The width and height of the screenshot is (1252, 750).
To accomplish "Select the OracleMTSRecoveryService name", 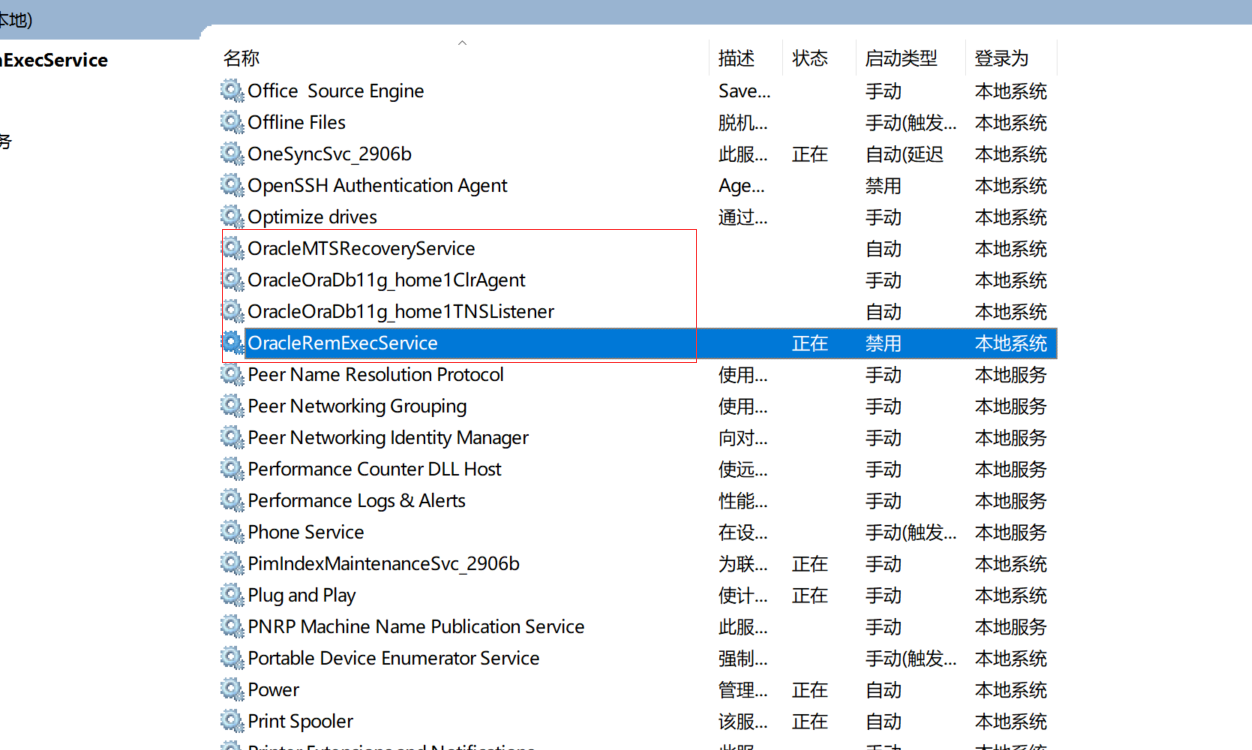I will click(362, 249).
